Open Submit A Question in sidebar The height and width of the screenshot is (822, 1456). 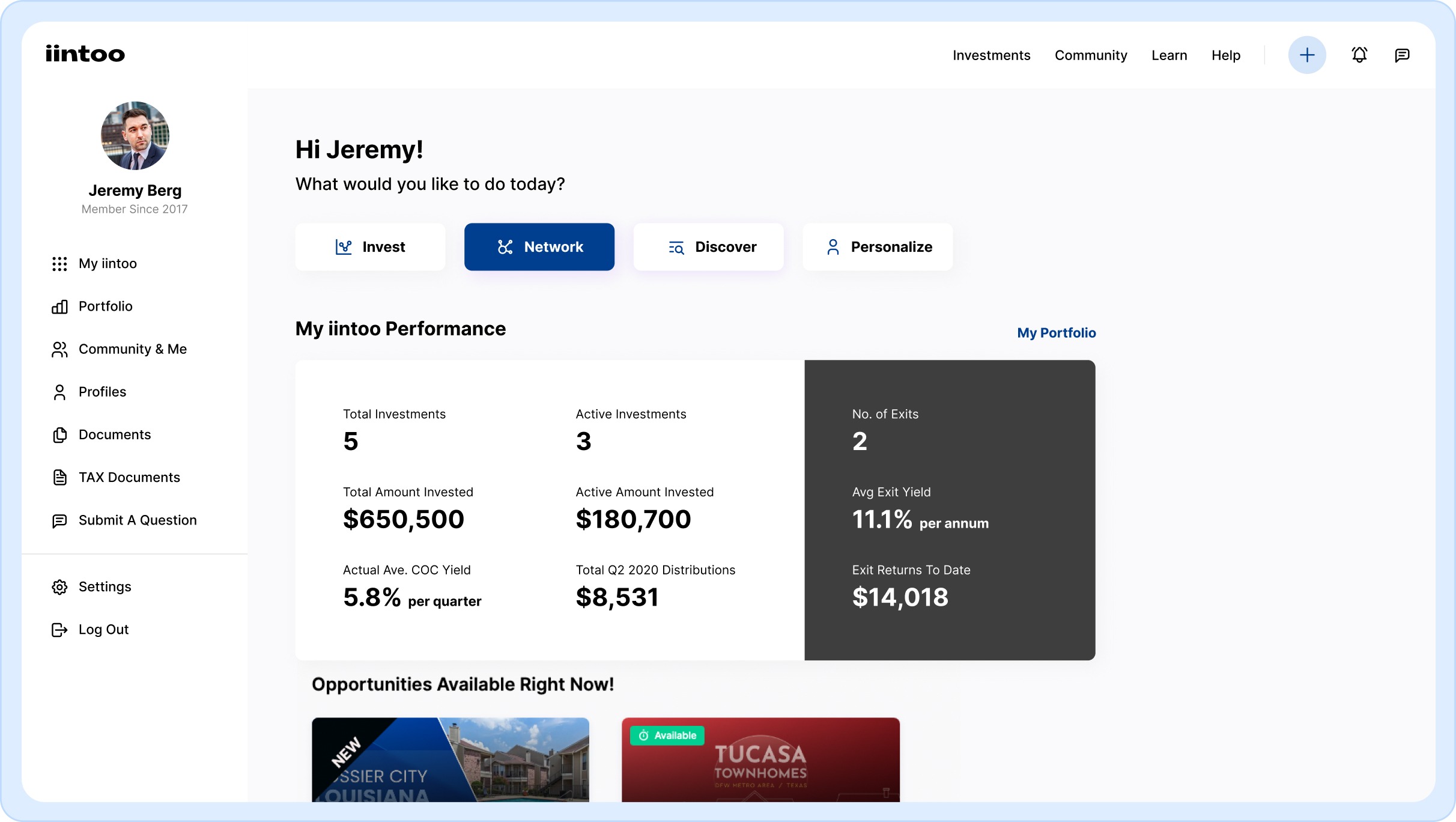click(x=137, y=520)
